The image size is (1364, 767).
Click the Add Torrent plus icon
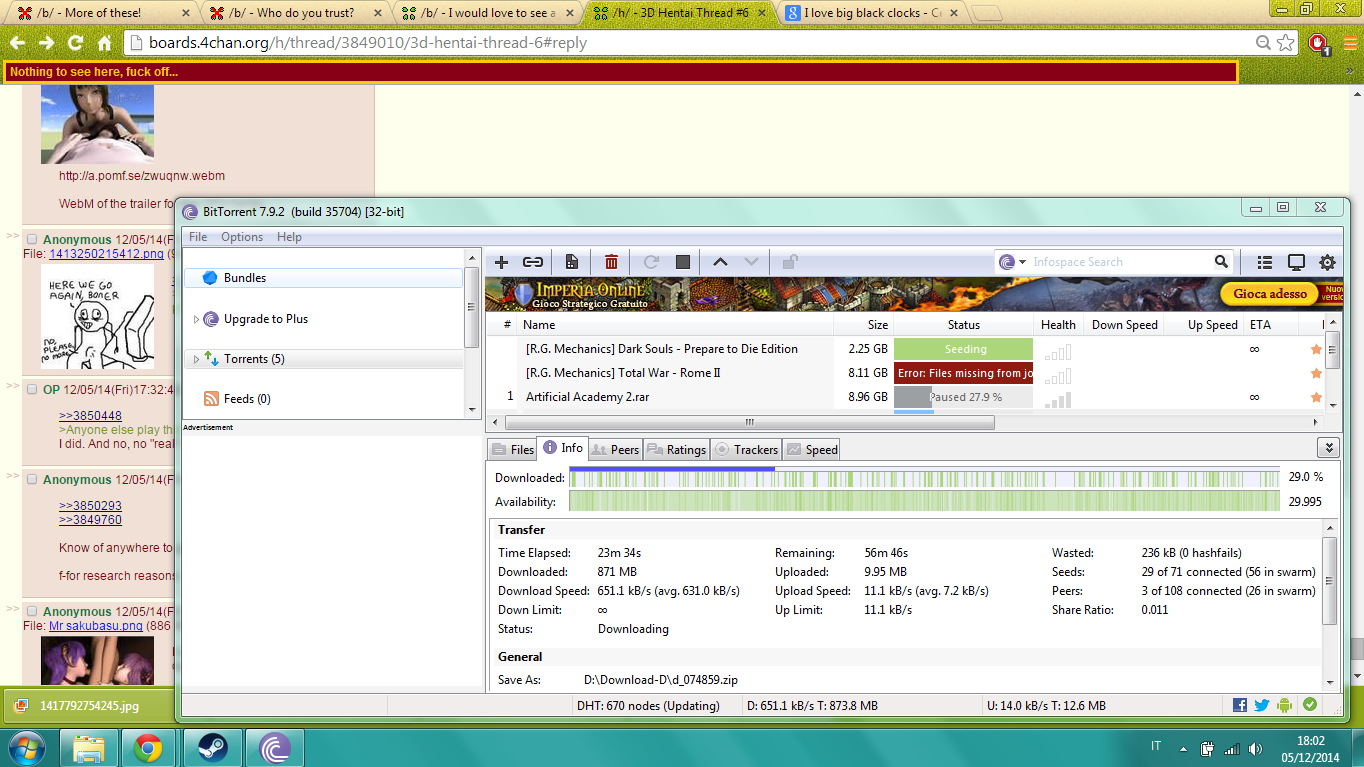click(x=502, y=262)
